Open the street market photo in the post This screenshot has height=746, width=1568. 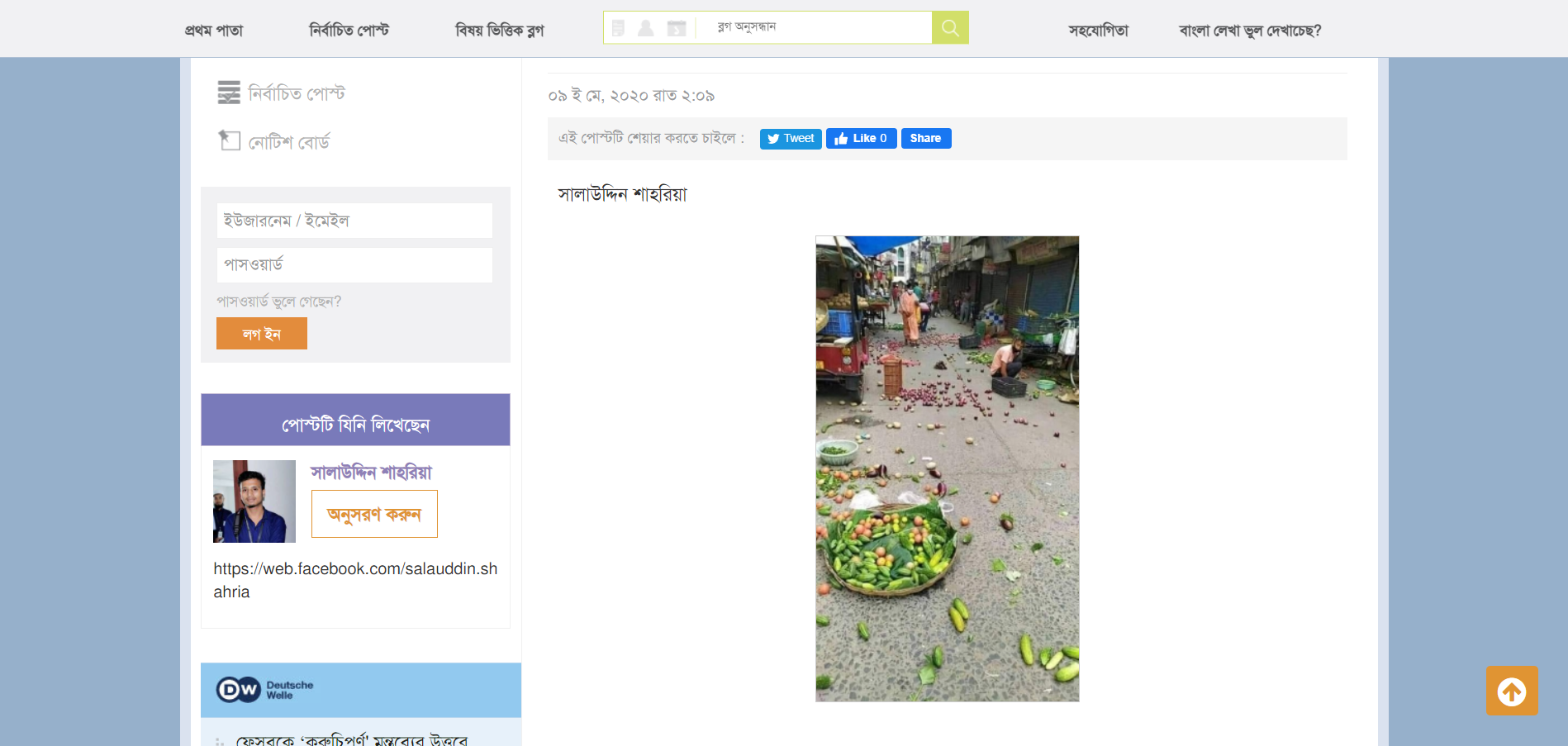pyautogui.click(x=947, y=468)
